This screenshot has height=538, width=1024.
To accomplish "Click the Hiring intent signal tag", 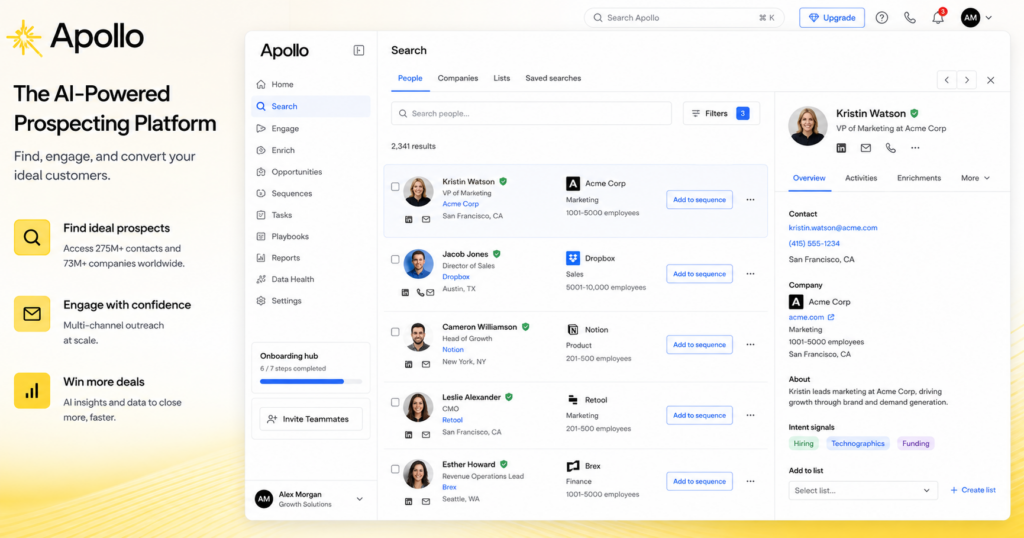I will pos(803,443).
